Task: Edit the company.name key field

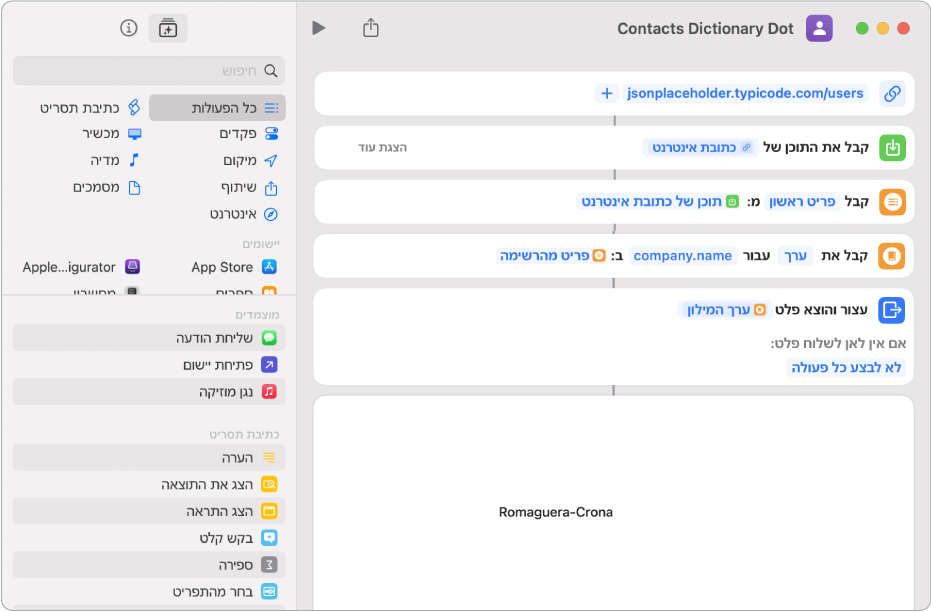Action: [x=683, y=256]
